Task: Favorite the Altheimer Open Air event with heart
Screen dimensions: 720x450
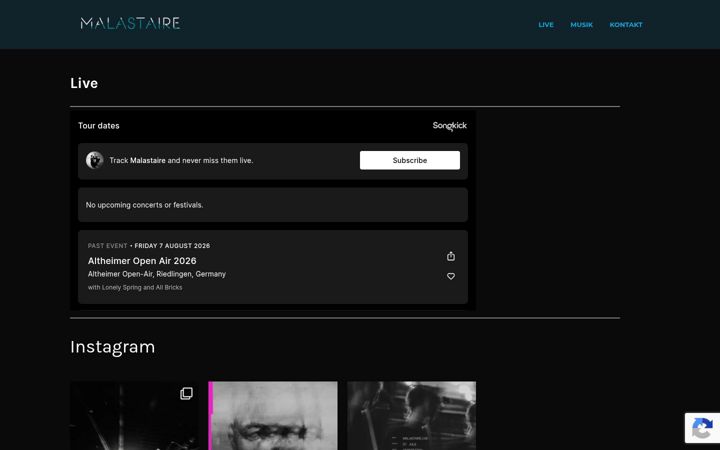Action: coord(451,276)
